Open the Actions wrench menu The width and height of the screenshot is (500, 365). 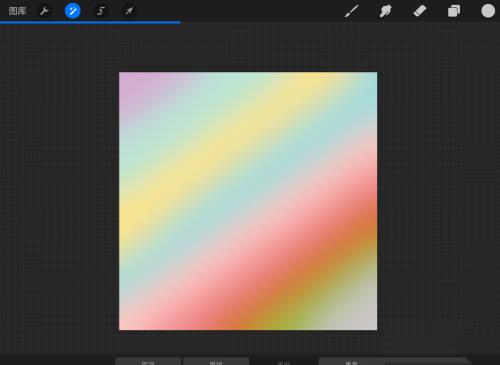click(44, 11)
